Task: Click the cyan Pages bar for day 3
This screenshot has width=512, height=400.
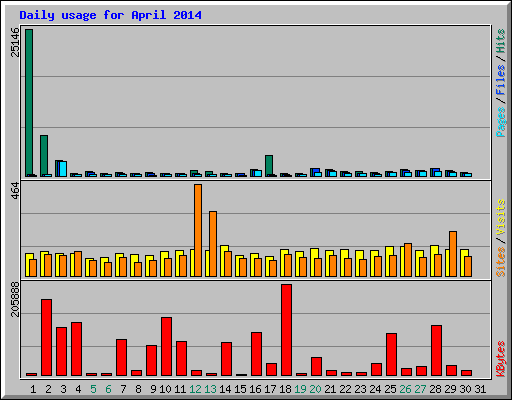Action: coord(63,169)
